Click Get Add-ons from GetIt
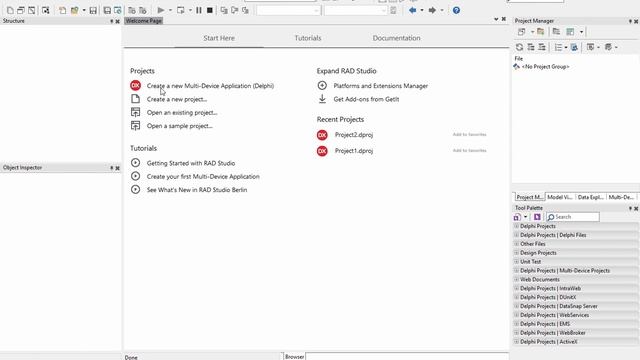640x360 pixels. (x=366, y=99)
